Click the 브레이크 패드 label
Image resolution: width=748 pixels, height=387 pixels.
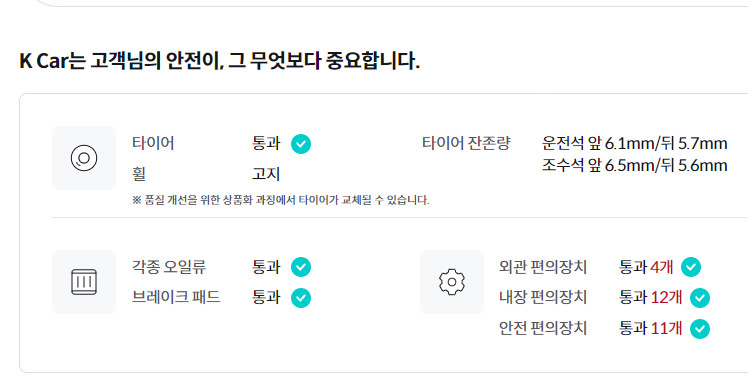pyautogui.click(x=176, y=297)
